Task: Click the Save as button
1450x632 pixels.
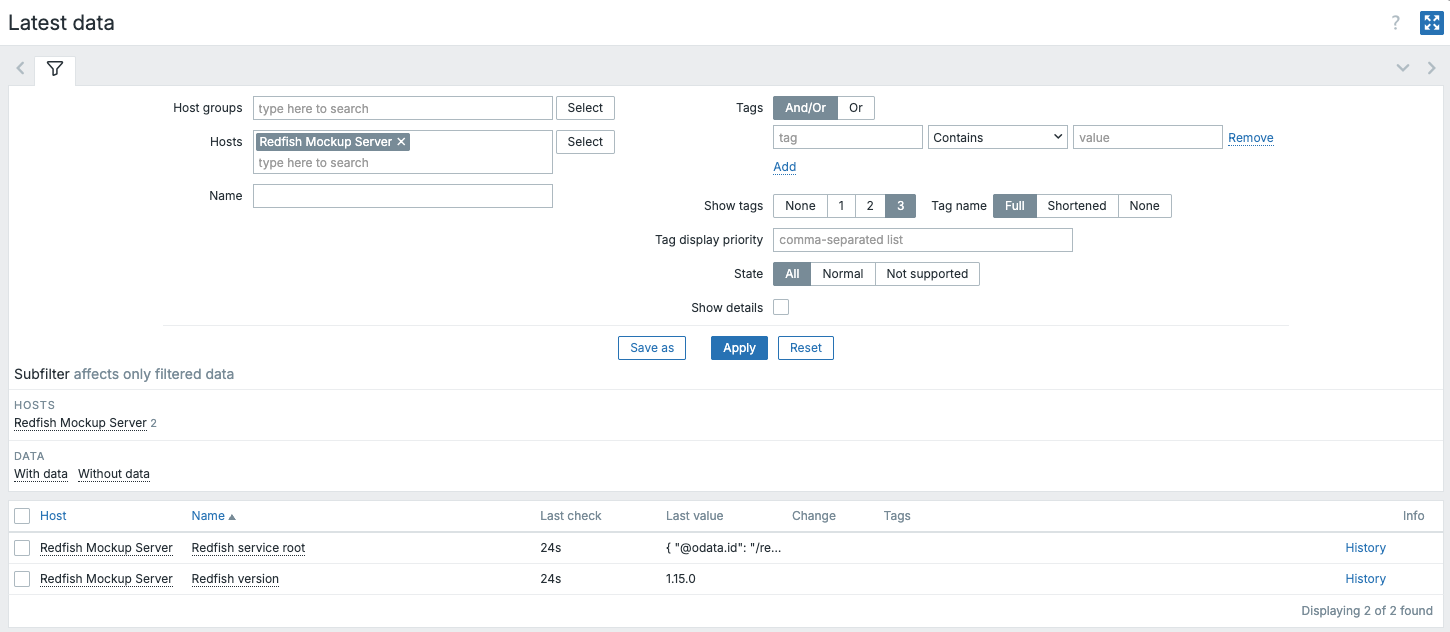Action: (x=651, y=348)
